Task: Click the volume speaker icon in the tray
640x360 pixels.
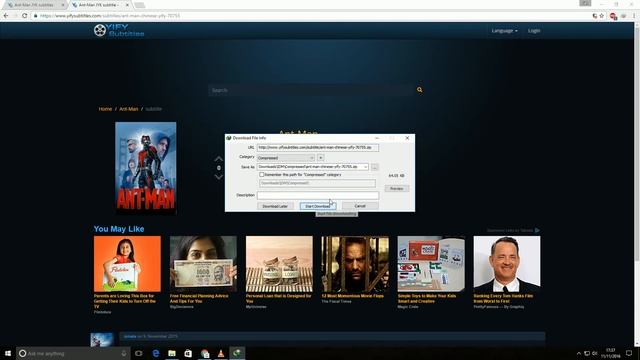Action: click(594, 353)
